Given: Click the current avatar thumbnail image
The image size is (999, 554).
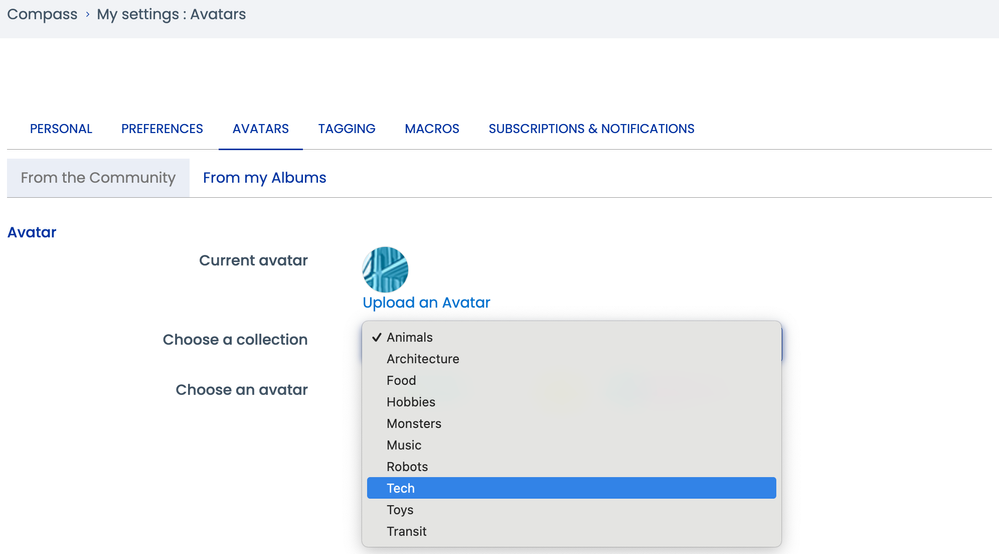Looking at the screenshot, I should coord(385,269).
